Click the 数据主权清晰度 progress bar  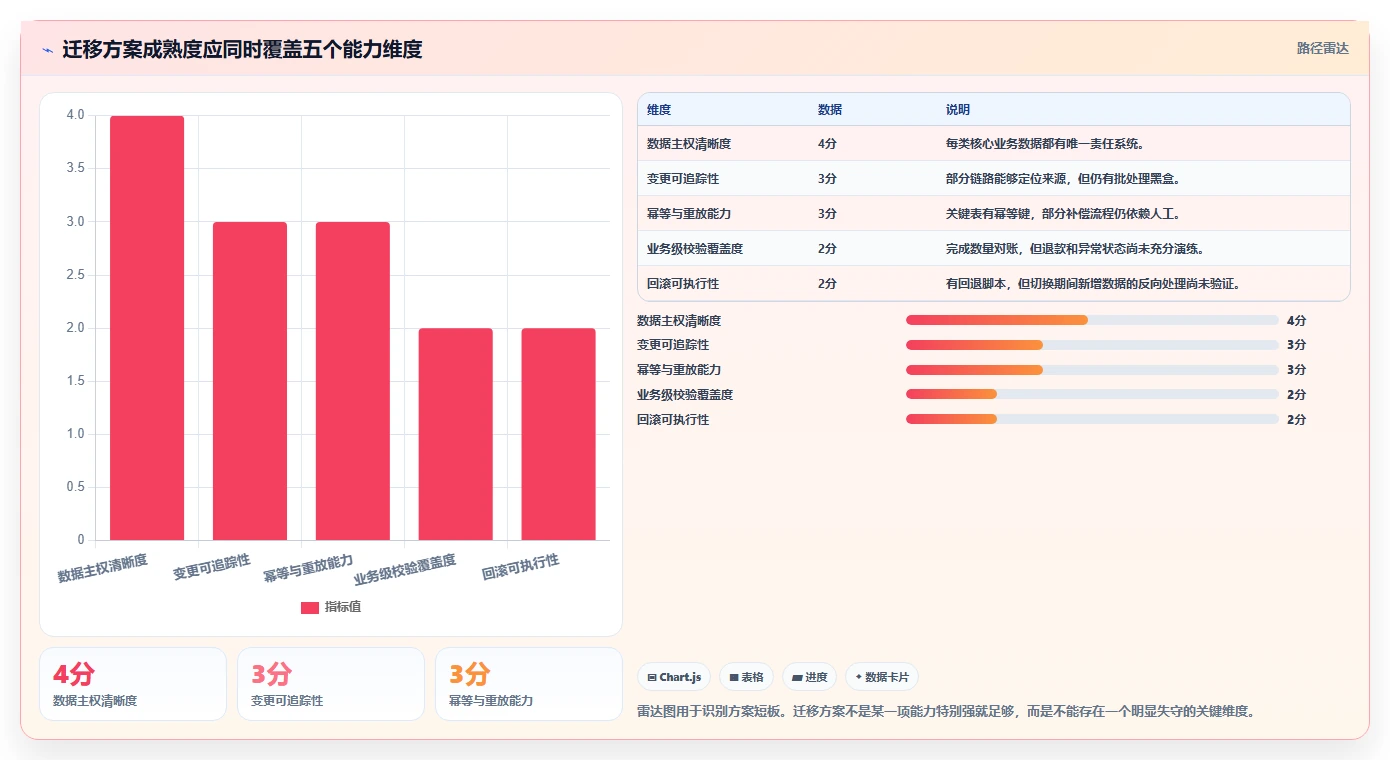coord(1092,320)
